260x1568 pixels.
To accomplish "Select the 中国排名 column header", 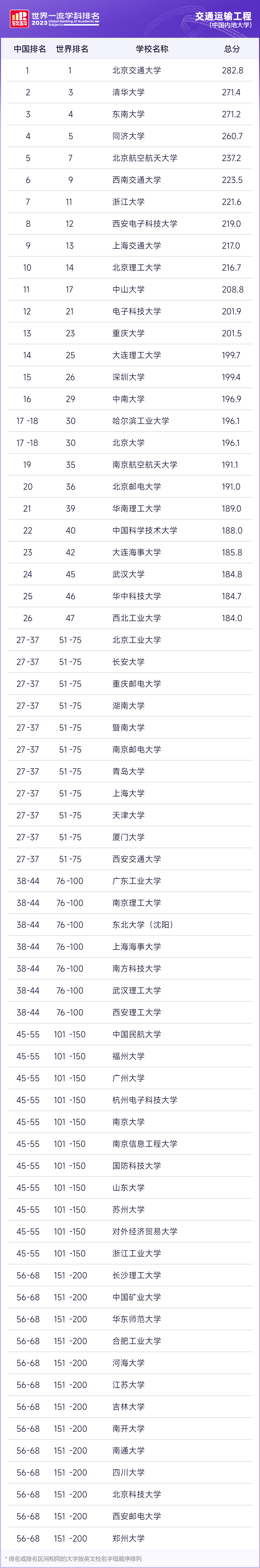I will pos(30,49).
